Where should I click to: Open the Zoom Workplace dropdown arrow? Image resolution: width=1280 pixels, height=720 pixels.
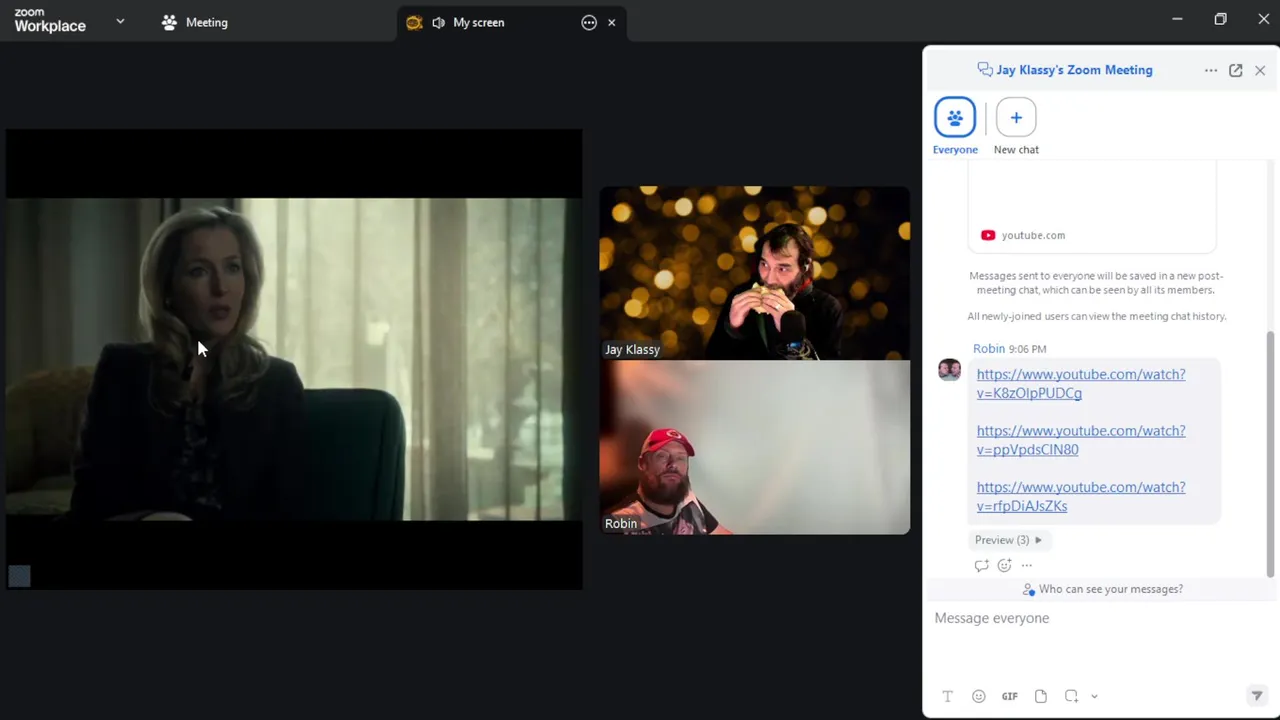click(120, 21)
